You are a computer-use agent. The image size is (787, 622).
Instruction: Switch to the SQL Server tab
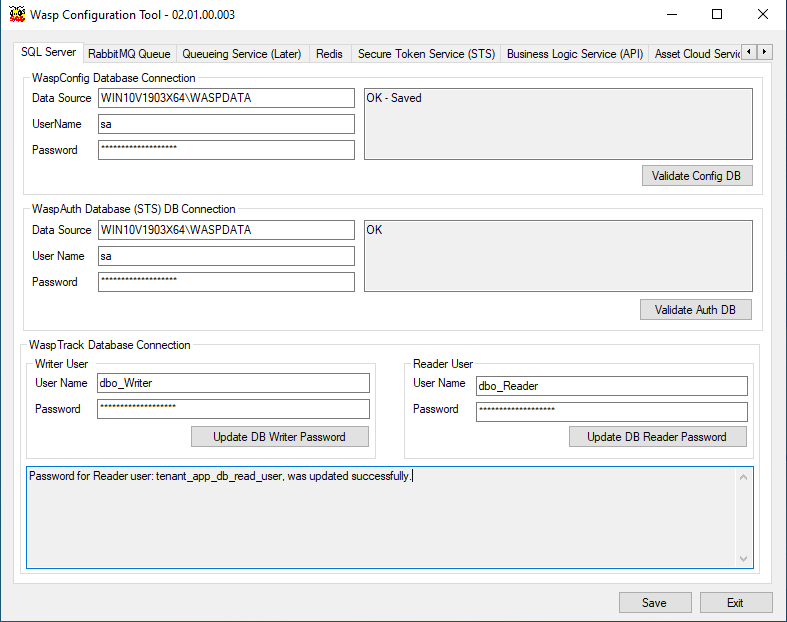(x=48, y=52)
